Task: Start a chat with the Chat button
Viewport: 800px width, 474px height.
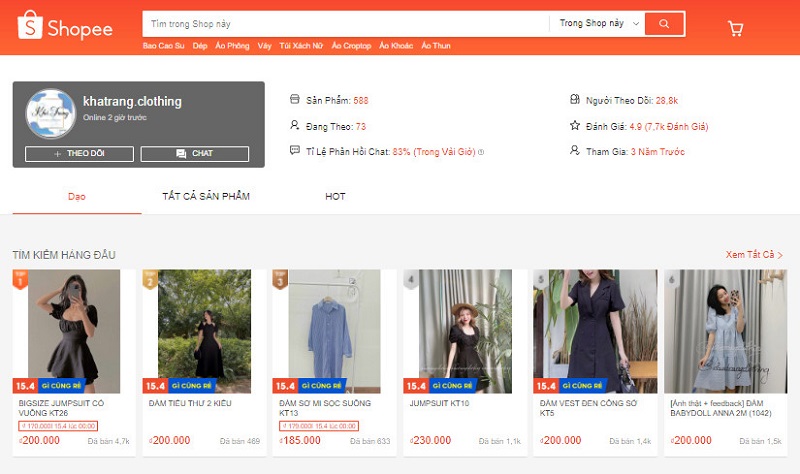Action: [195, 154]
